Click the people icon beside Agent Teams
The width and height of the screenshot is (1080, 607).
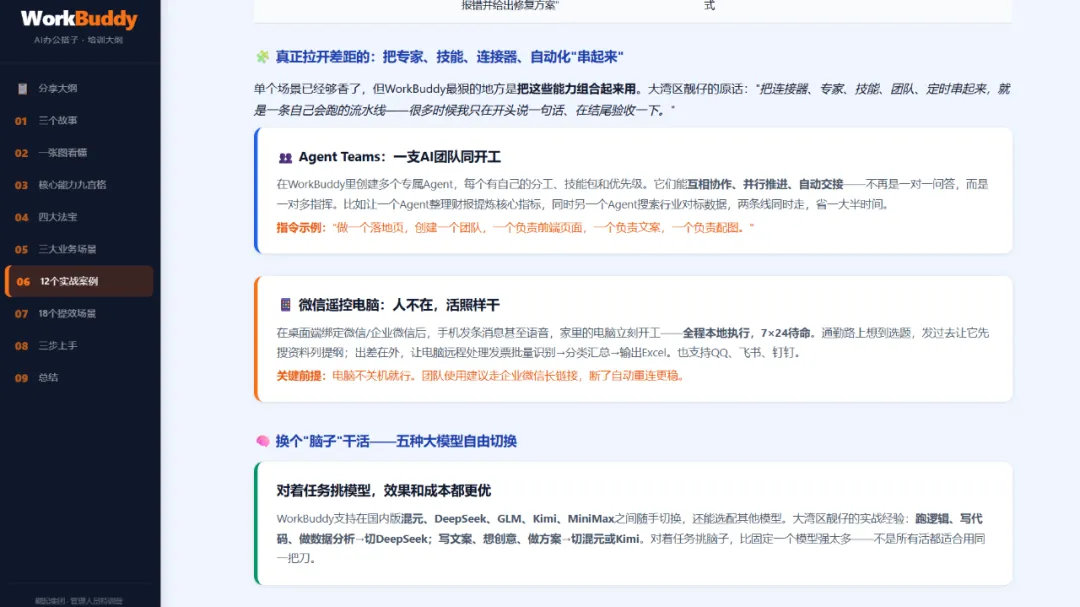(x=285, y=158)
